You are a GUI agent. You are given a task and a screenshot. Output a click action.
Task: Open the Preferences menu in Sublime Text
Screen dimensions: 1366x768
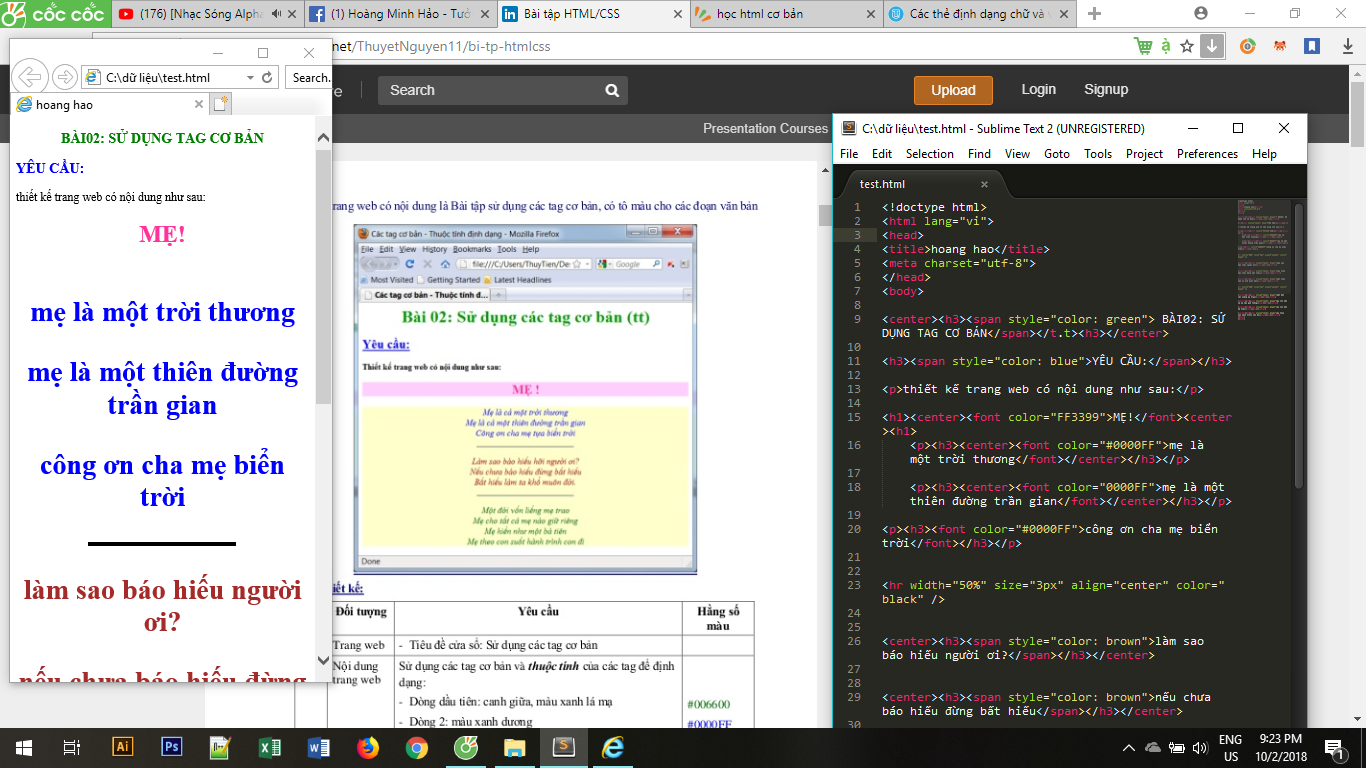pos(1207,154)
